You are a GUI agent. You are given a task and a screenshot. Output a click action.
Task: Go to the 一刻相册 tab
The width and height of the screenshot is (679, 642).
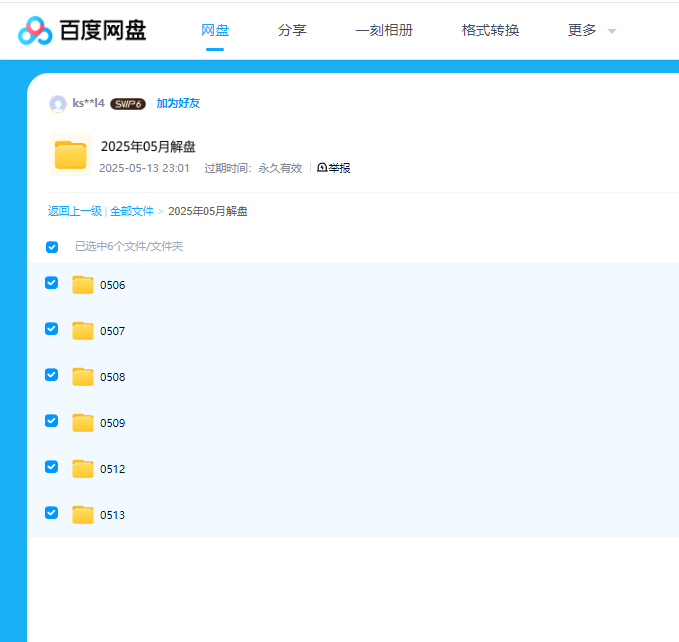pyautogui.click(x=384, y=31)
